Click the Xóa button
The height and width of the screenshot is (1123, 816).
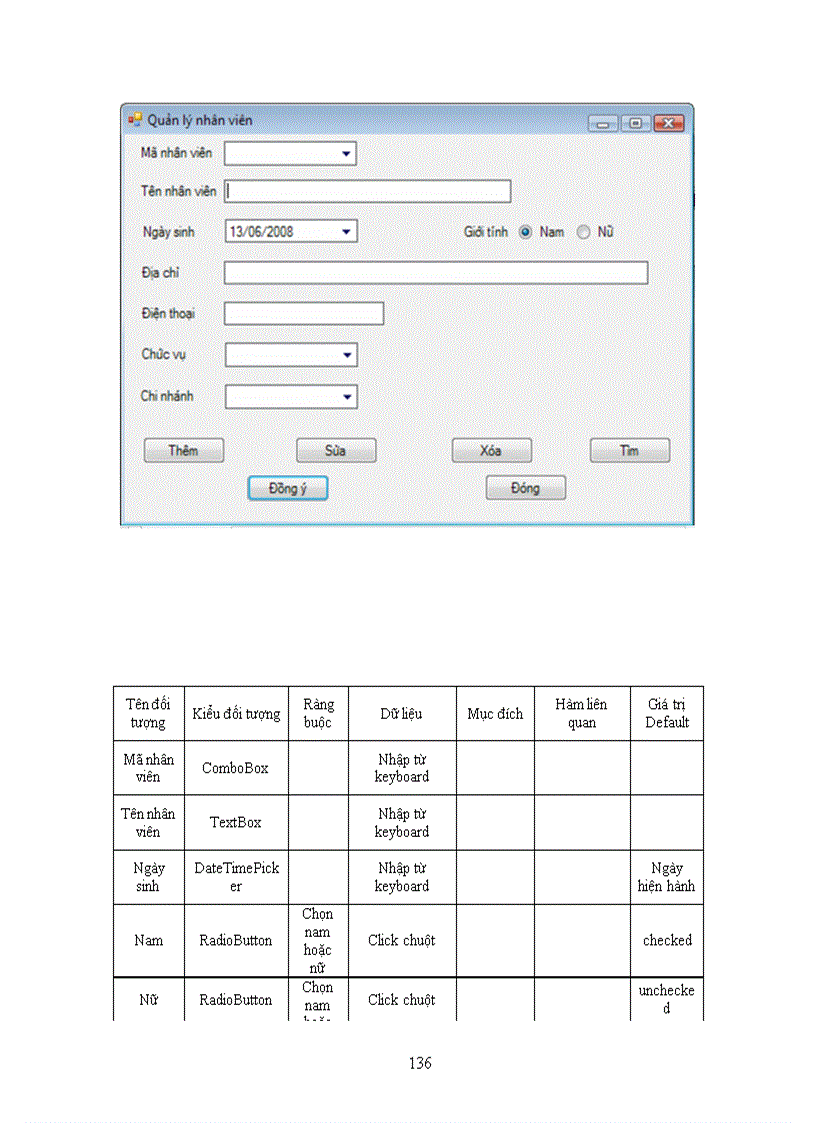[x=490, y=450]
